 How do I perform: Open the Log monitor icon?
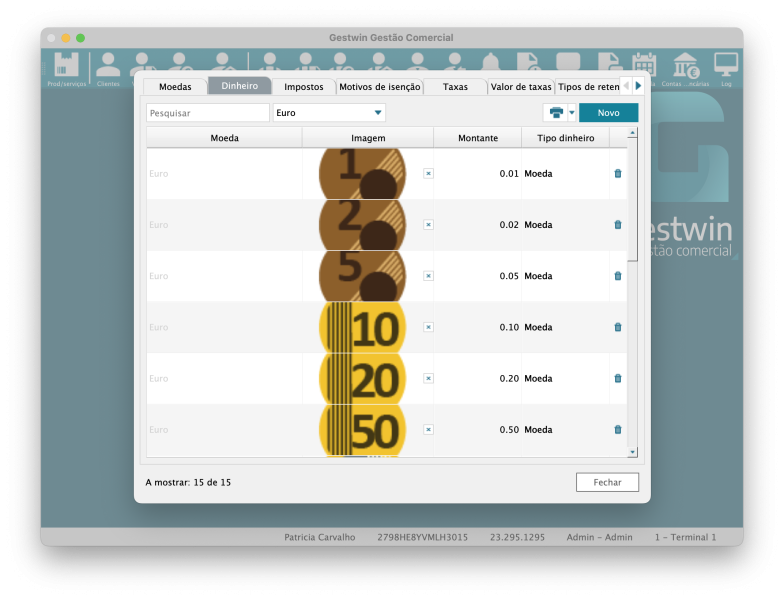[725, 68]
